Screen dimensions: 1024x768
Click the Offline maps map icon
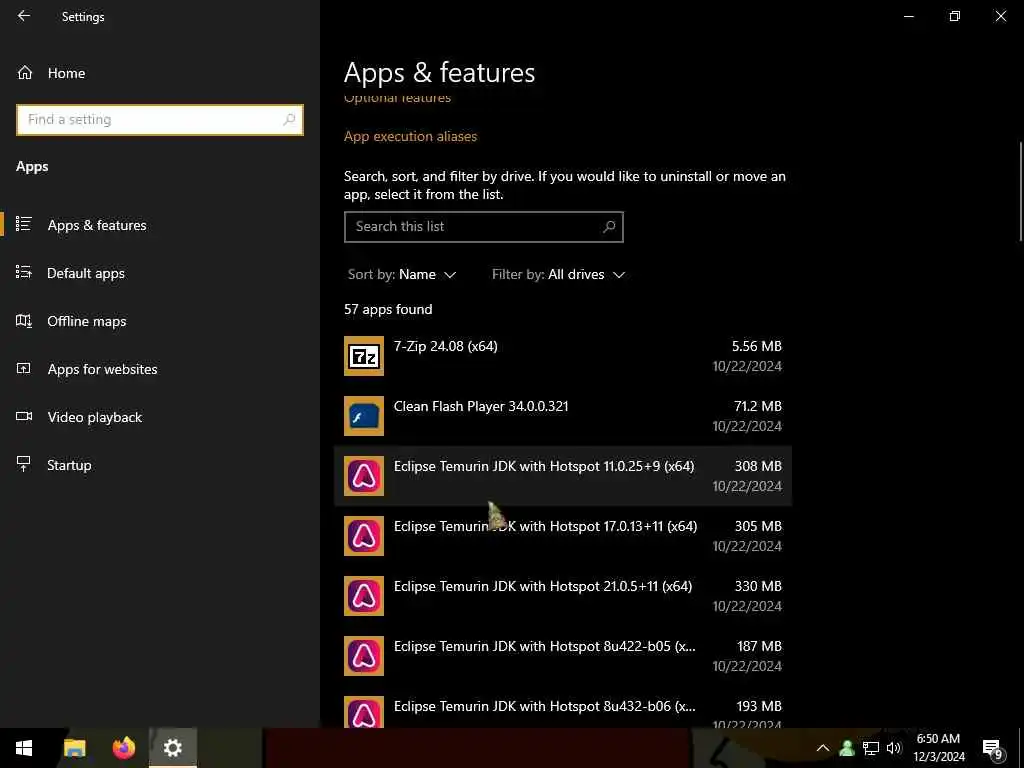click(x=24, y=320)
